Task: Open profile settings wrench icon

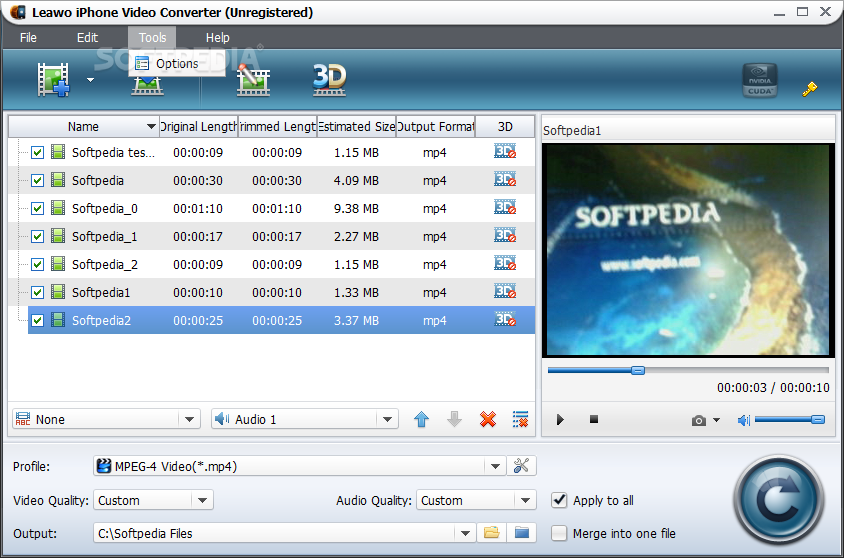Action: [x=522, y=465]
